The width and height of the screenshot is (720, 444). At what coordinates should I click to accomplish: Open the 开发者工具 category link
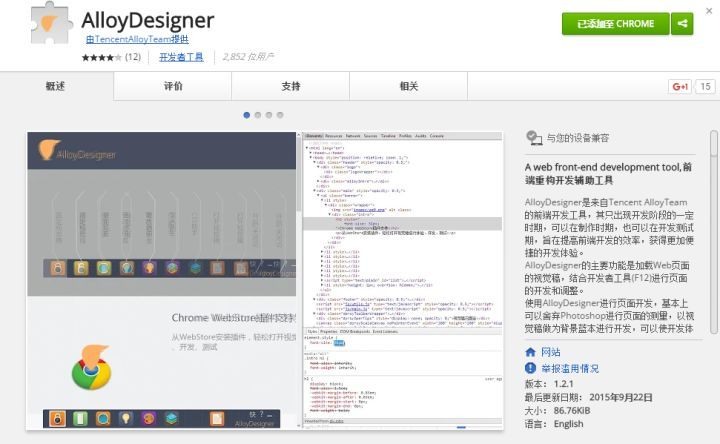tap(181, 57)
